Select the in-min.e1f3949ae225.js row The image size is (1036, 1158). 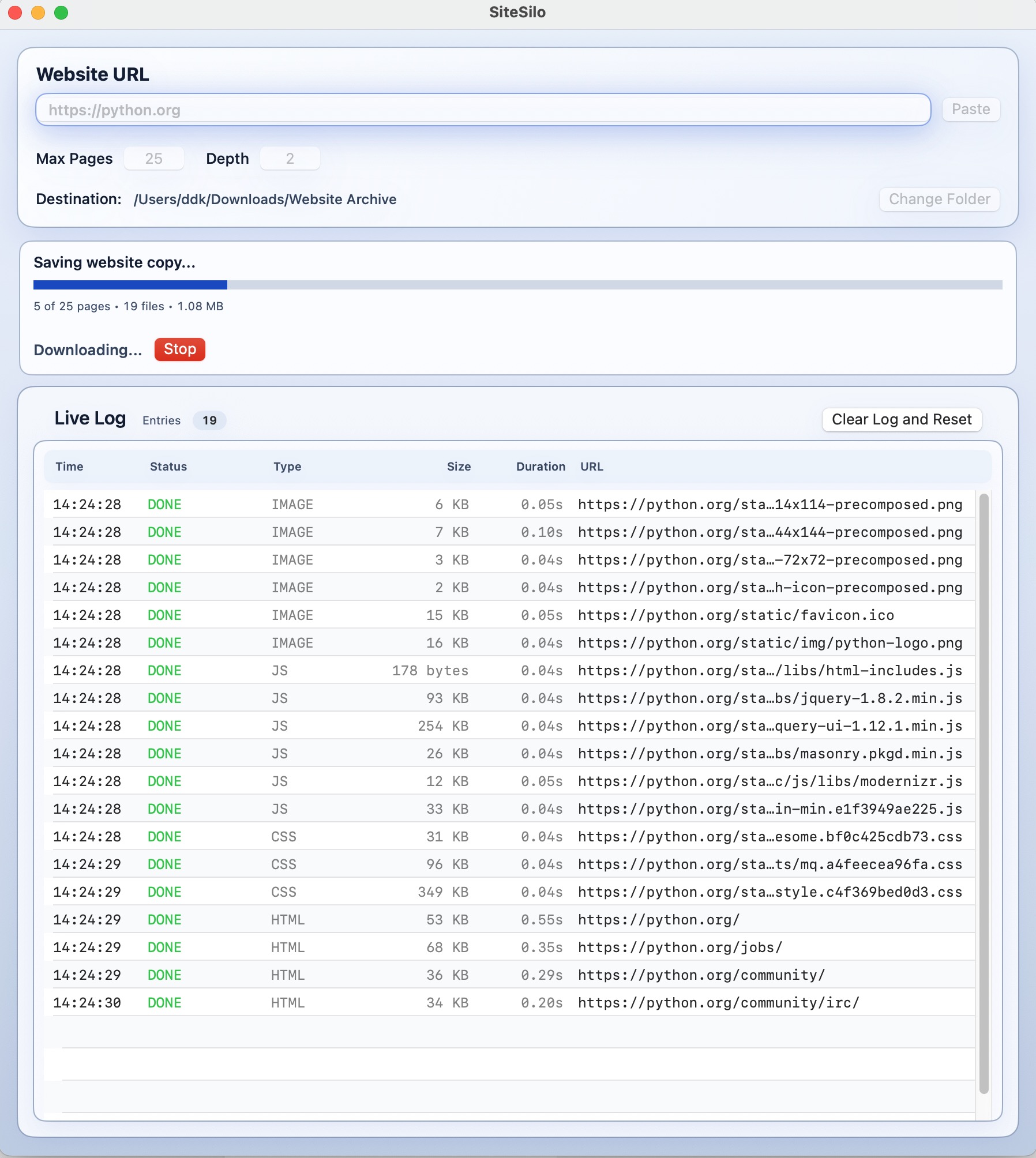509,809
